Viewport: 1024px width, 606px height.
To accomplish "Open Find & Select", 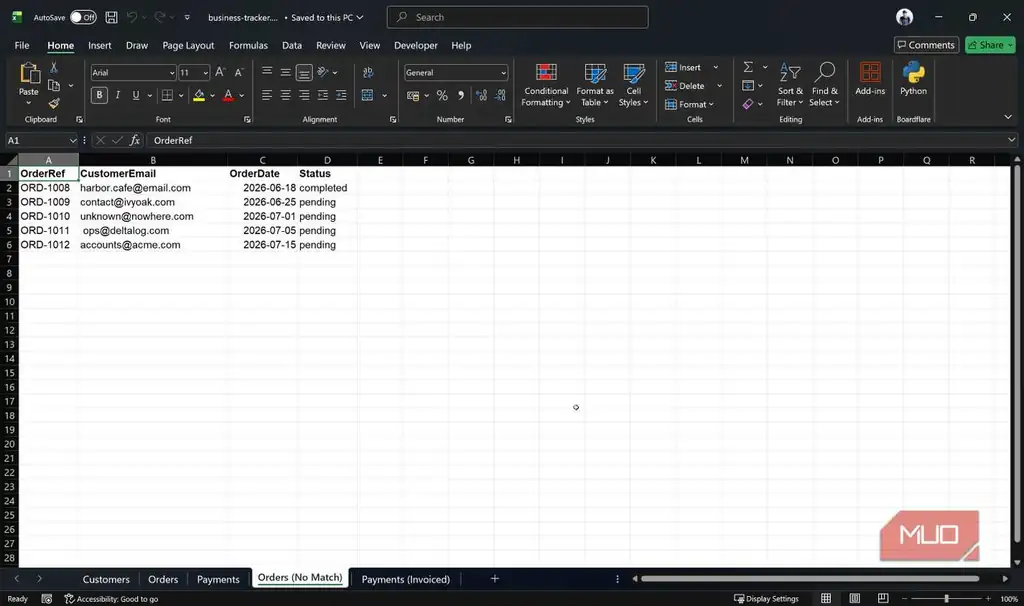I will [824, 85].
